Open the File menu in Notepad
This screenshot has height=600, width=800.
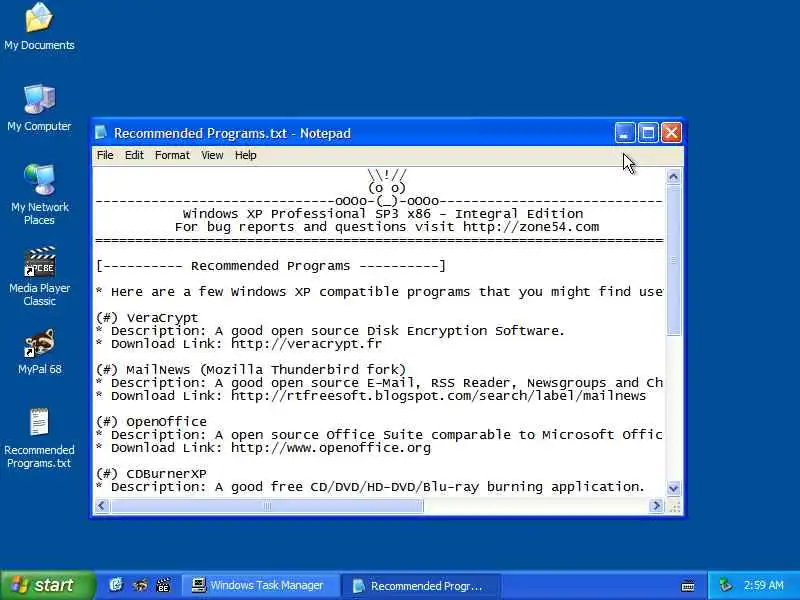pos(105,155)
